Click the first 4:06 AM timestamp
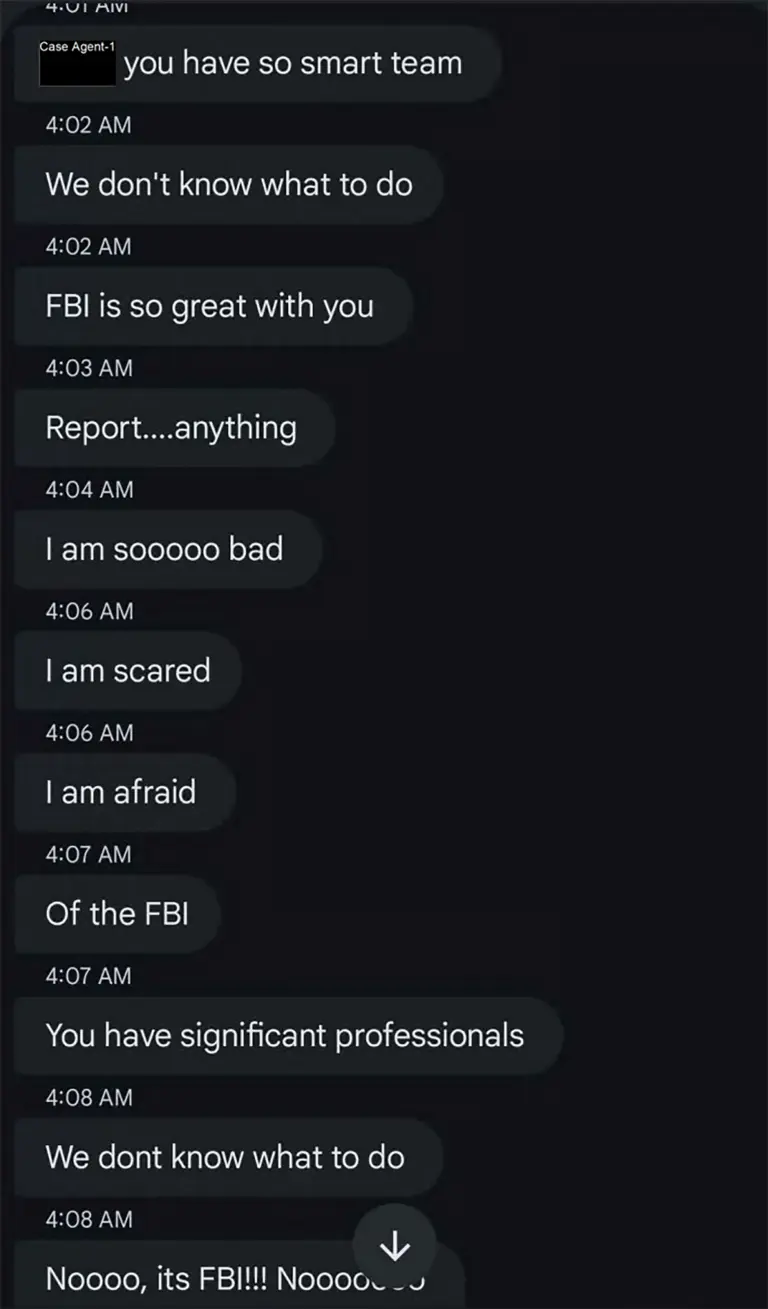Image resolution: width=768 pixels, height=1309 pixels. click(x=89, y=611)
